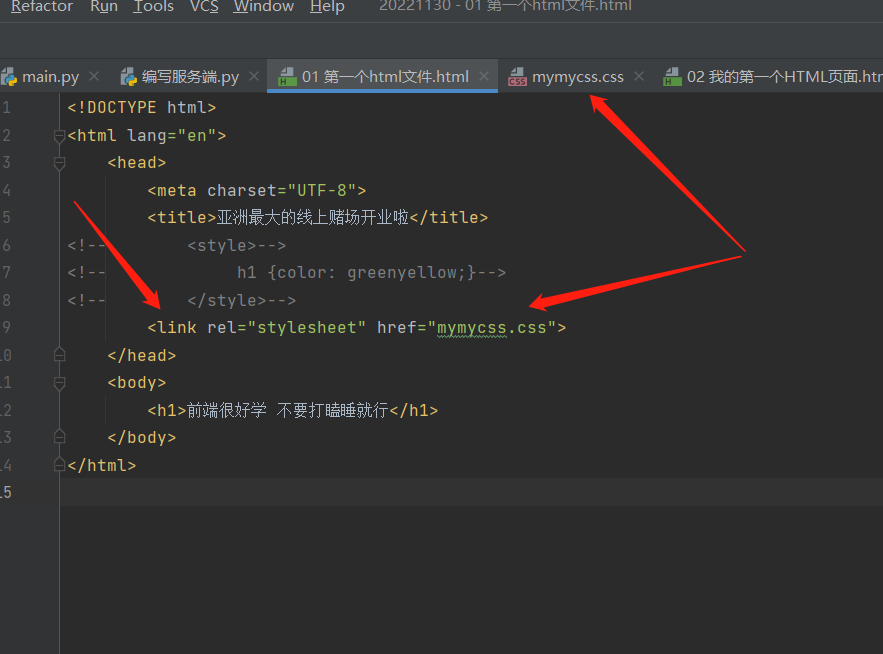Click the closing body fold marker
The width and height of the screenshot is (883, 654).
pyautogui.click(x=59, y=437)
